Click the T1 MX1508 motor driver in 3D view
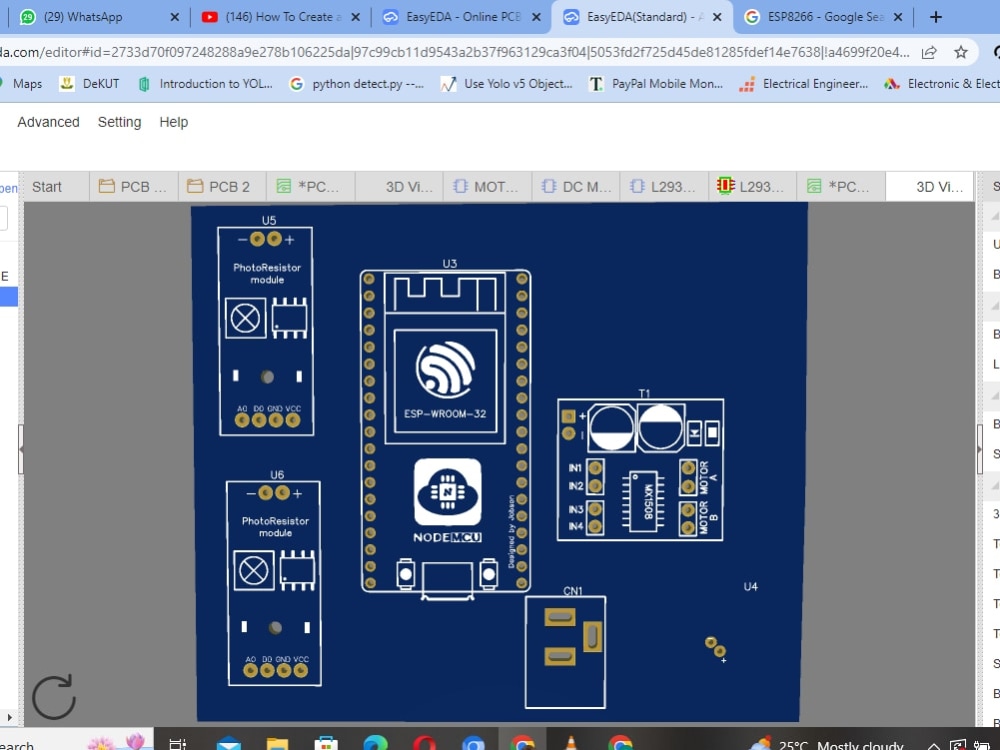The width and height of the screenshot is (1000, 750). 640,469
